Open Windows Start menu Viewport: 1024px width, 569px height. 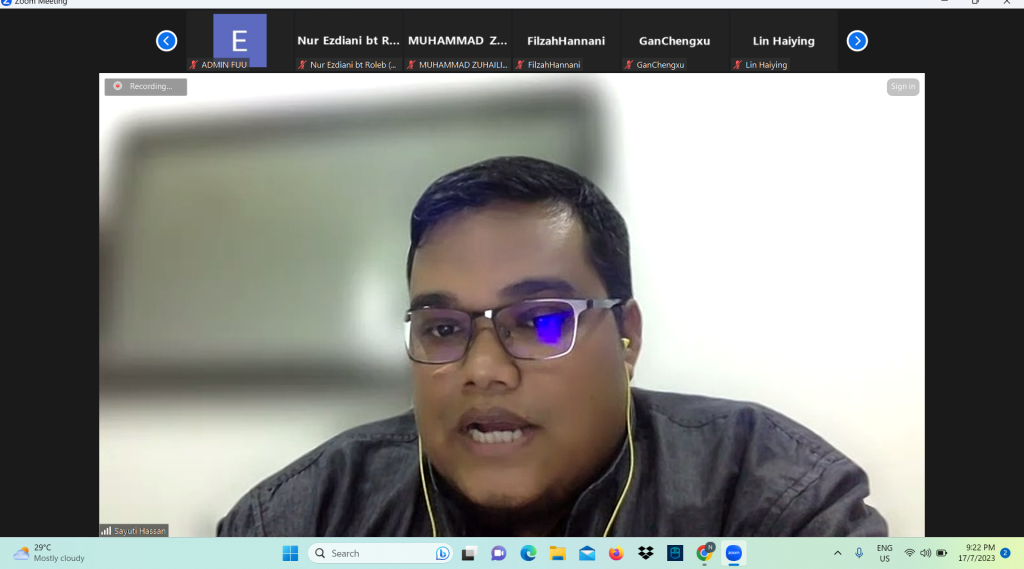click(x=290, y=553)
